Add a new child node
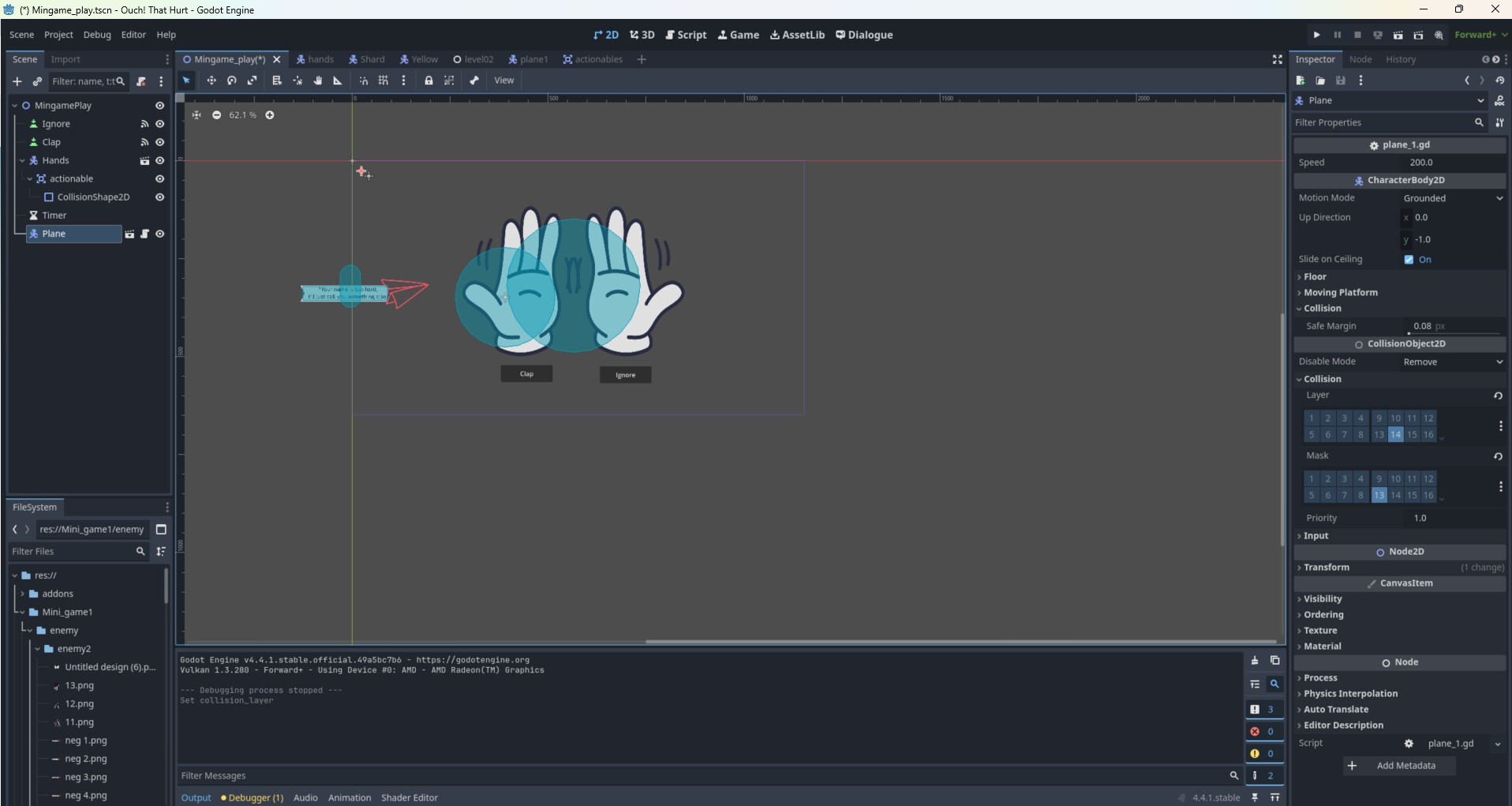This screenshot has height=806, width=1512. pyautogui.click(x=17, y=81)
